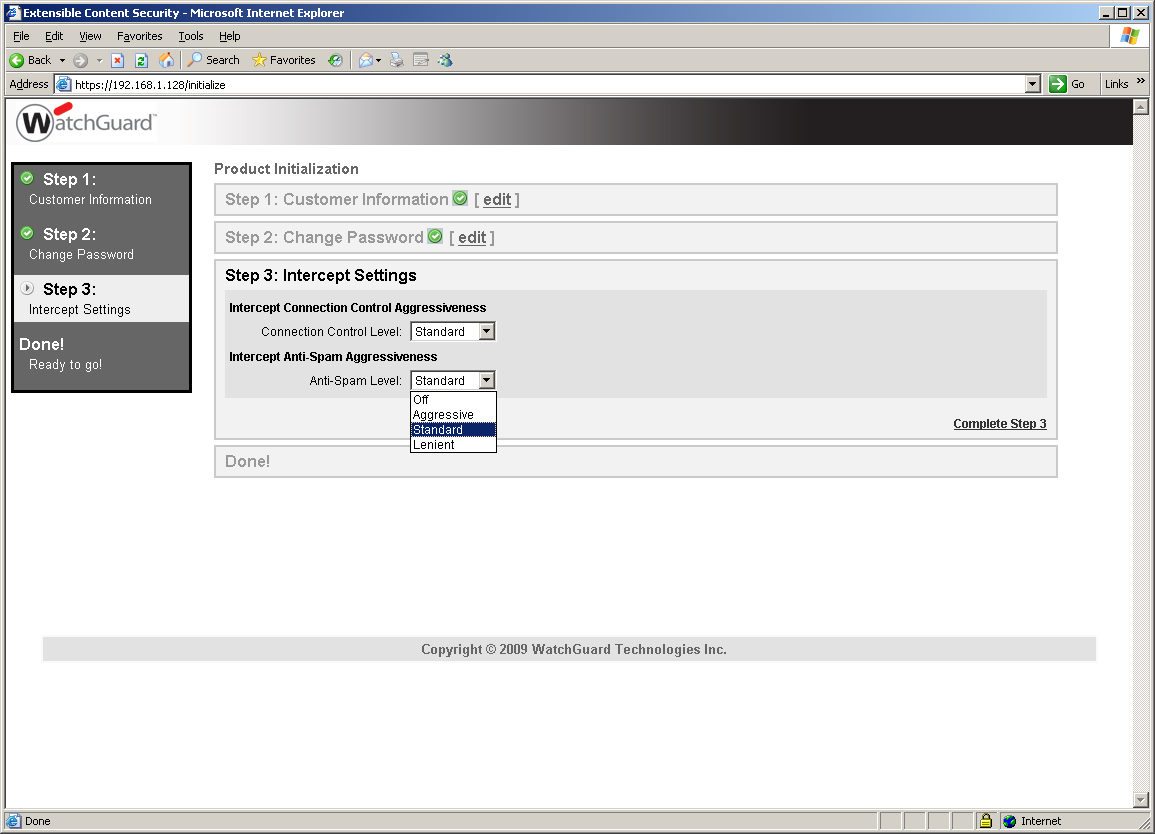Click the Print icon in the toolbar
This screenshot has height=834, width=1155.
pyautogui.click(x=397, y=60)
